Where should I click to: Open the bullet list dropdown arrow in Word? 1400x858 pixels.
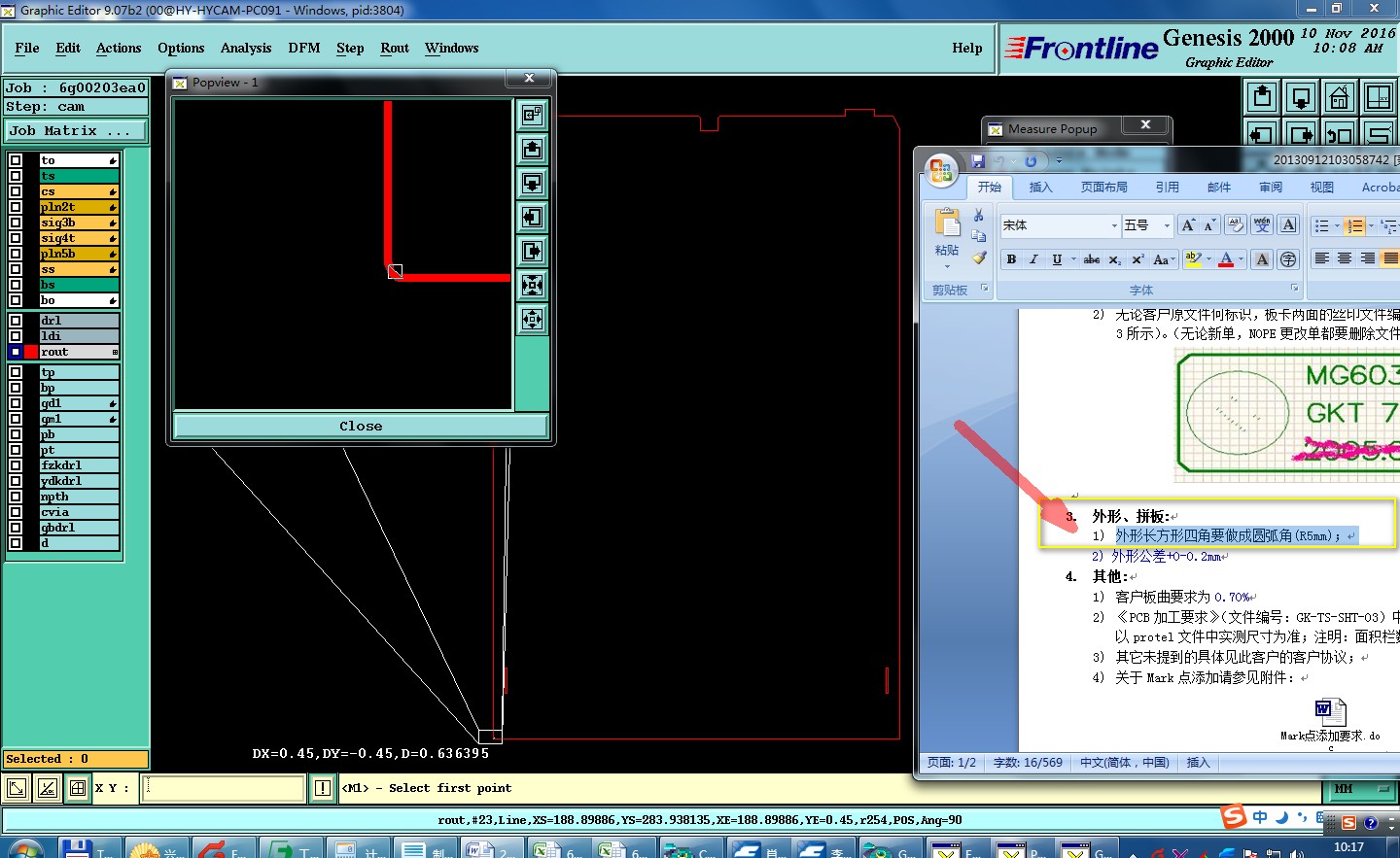click(1337, 225)
